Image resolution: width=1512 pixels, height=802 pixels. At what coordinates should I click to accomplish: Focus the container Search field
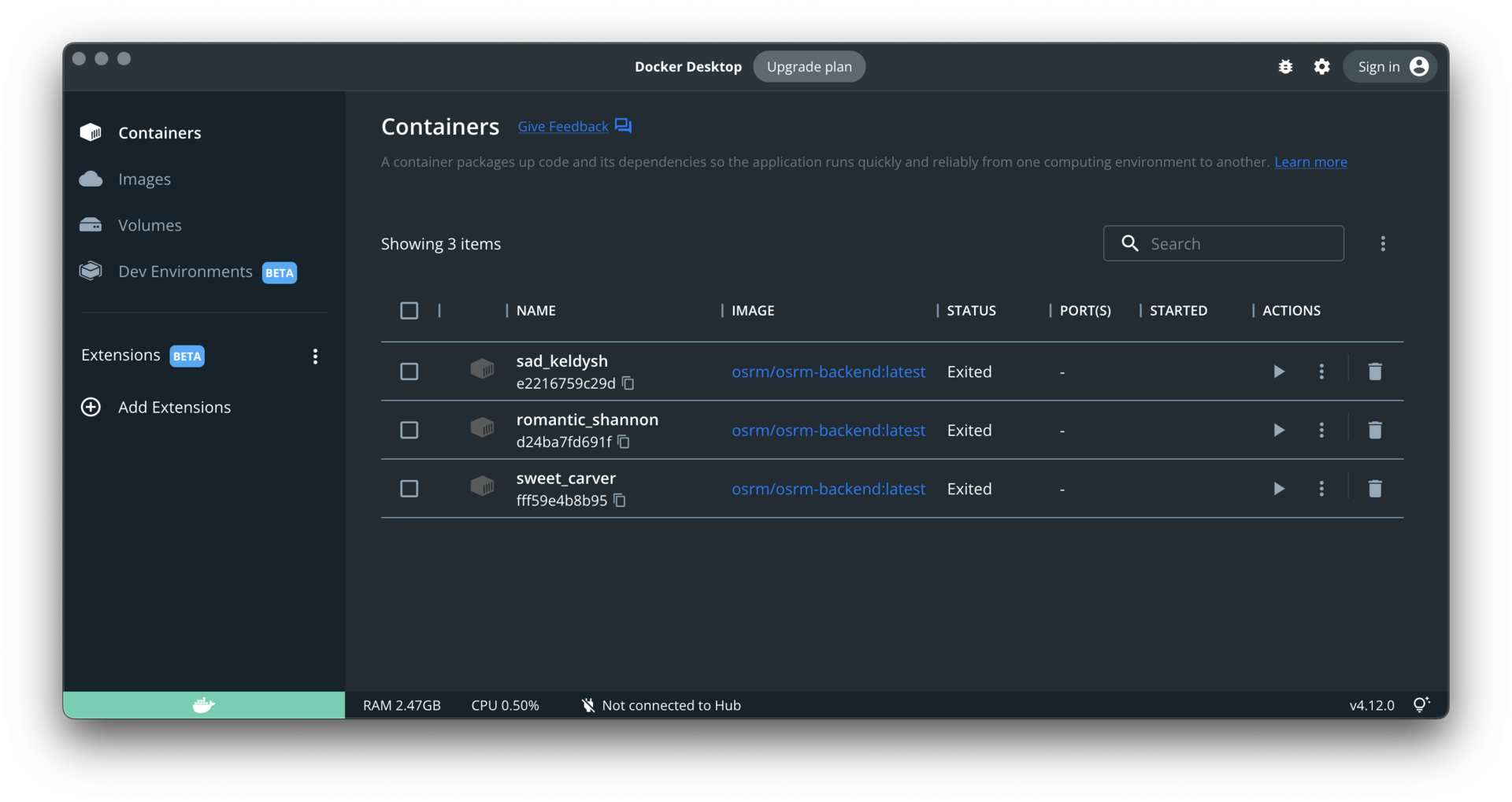(x=1236, y=244)
